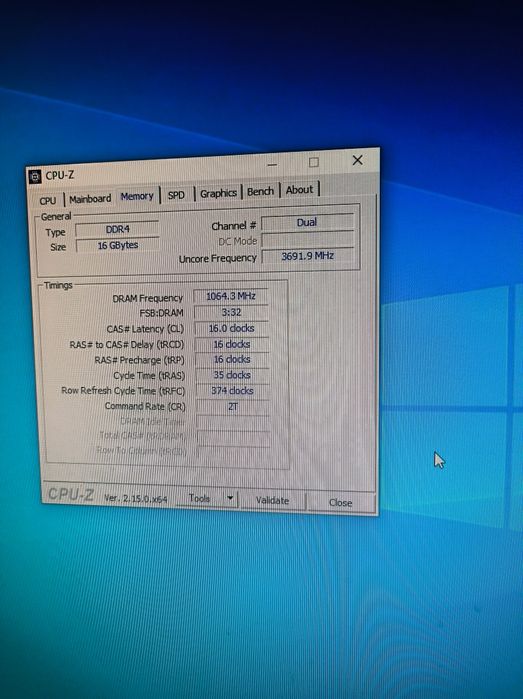The height and width of the screenshot is (699, 523).
Task: Click the CPU-Z title bar icon
Action: [x=35, y=177]
